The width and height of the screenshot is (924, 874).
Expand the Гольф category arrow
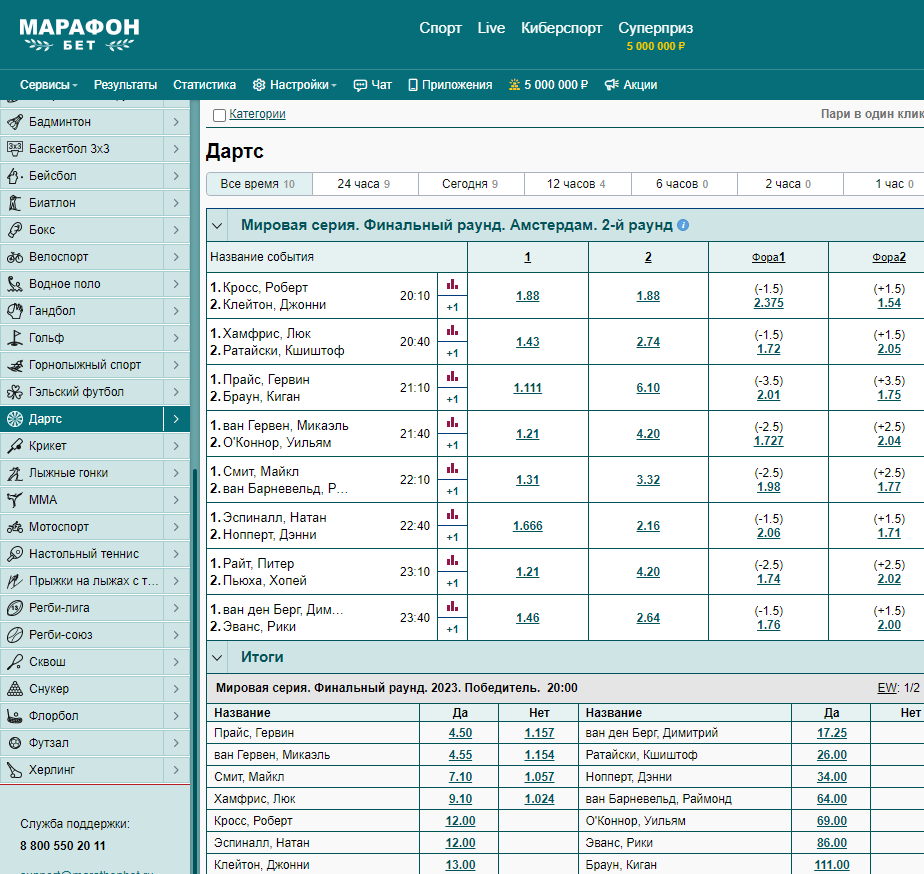(x=176, y=338)
